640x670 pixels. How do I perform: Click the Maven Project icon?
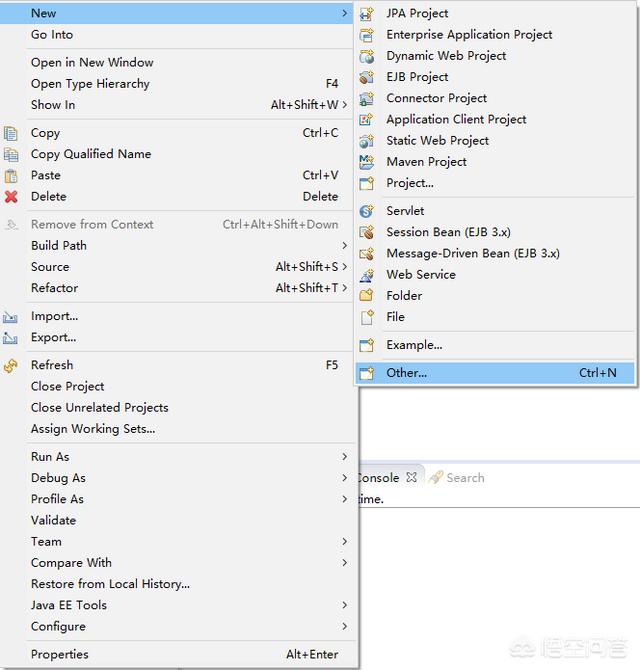point(367,162)
